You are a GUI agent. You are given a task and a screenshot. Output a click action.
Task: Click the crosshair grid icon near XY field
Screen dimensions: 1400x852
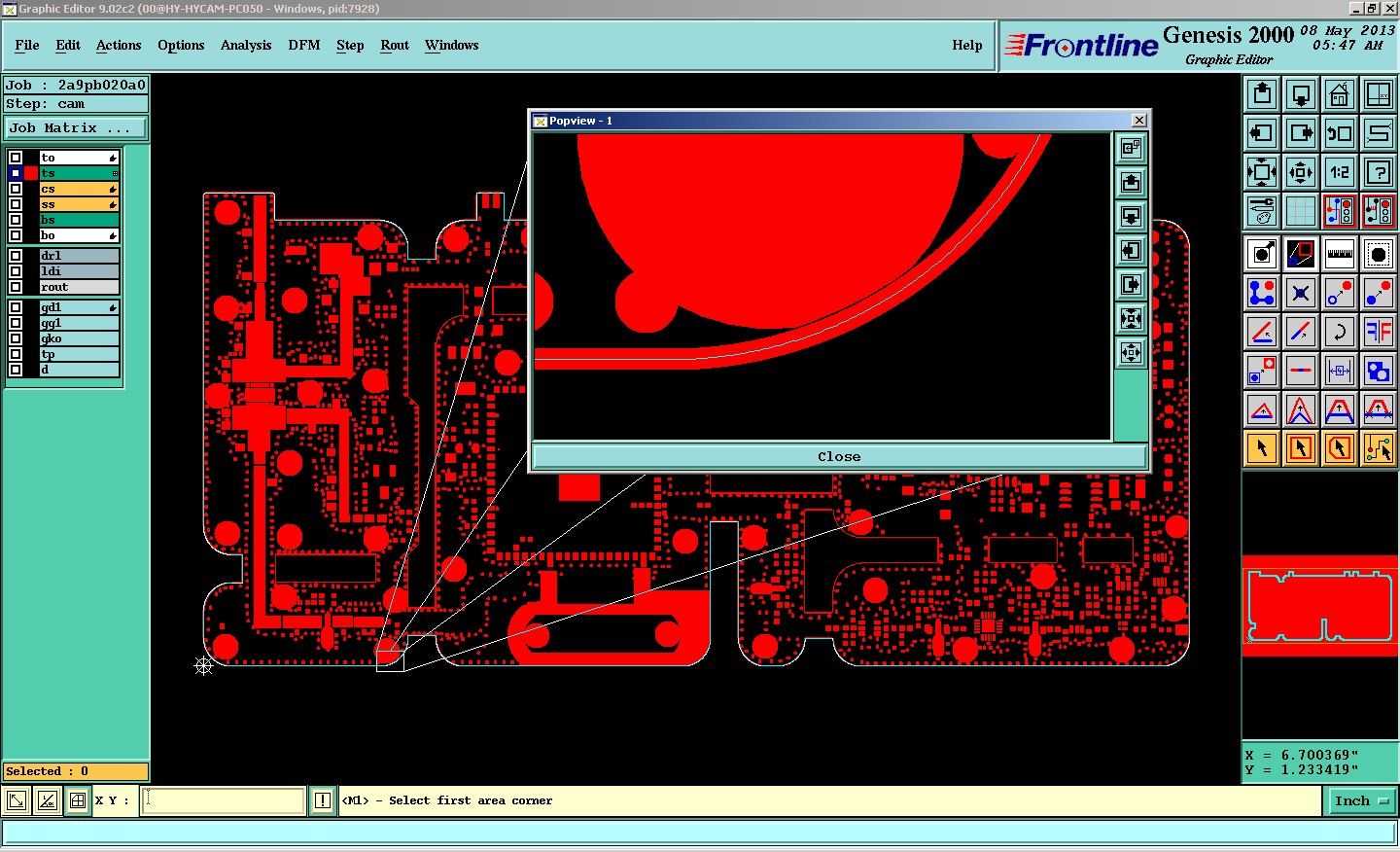coord(78,801)
